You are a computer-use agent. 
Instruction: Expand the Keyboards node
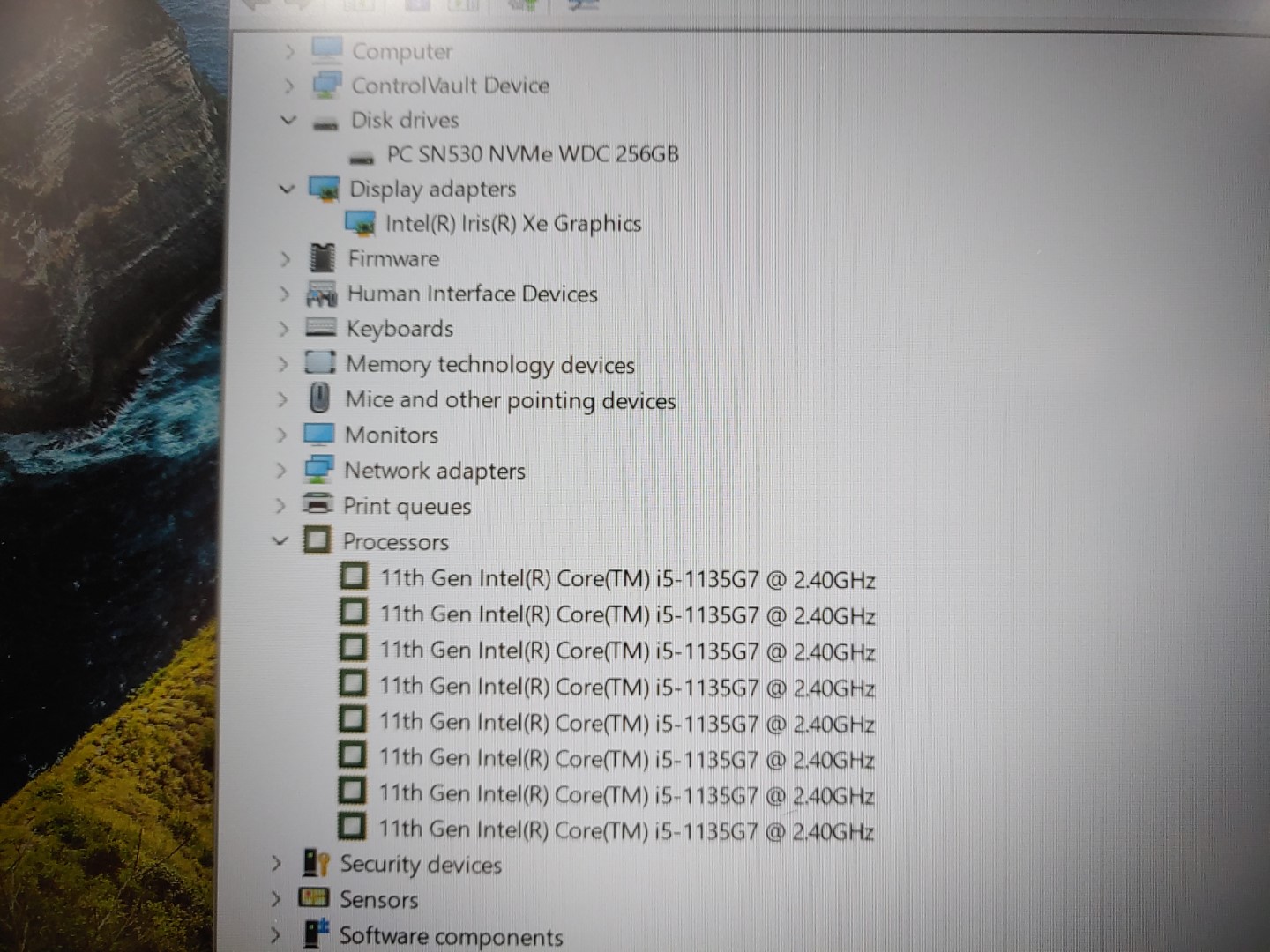283,329
